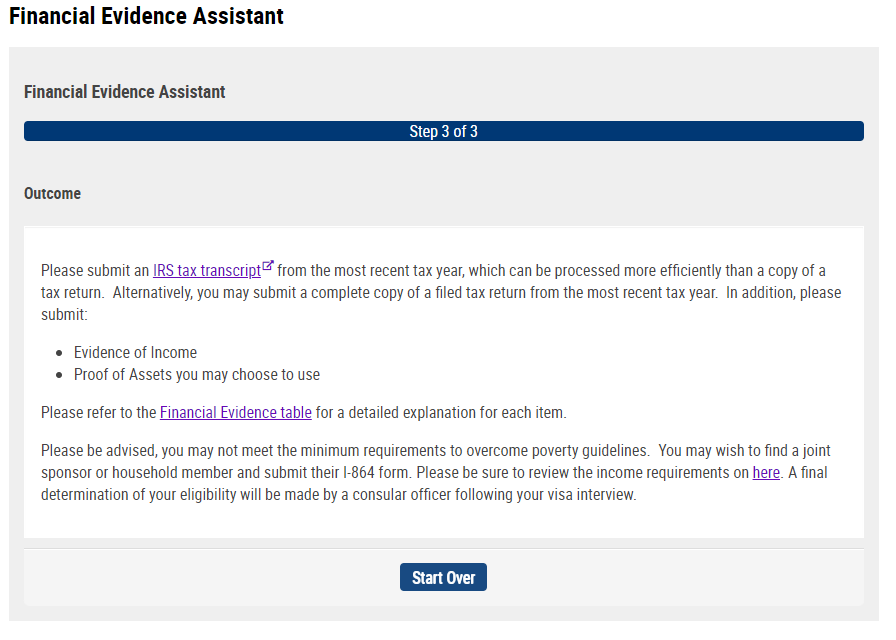Click the large Financial Evidence Assistant page title
This screenshot has height=640, width=896.
click(x=146, y=16)
